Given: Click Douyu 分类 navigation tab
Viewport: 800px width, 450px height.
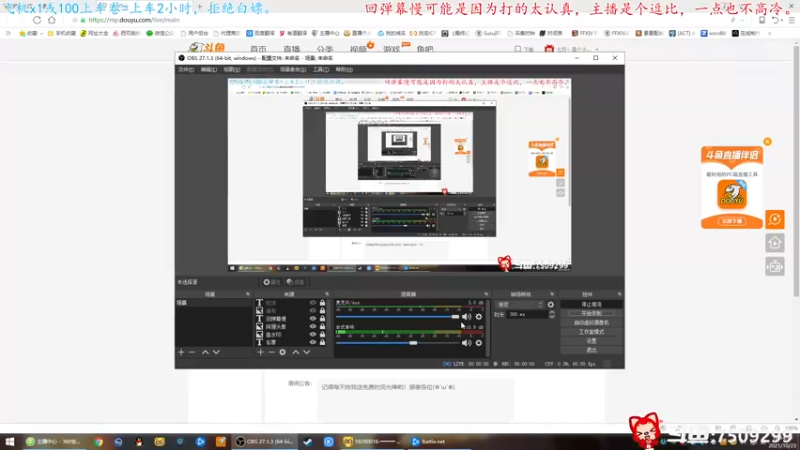Looking at the screenshot, I should pos(324,49).
